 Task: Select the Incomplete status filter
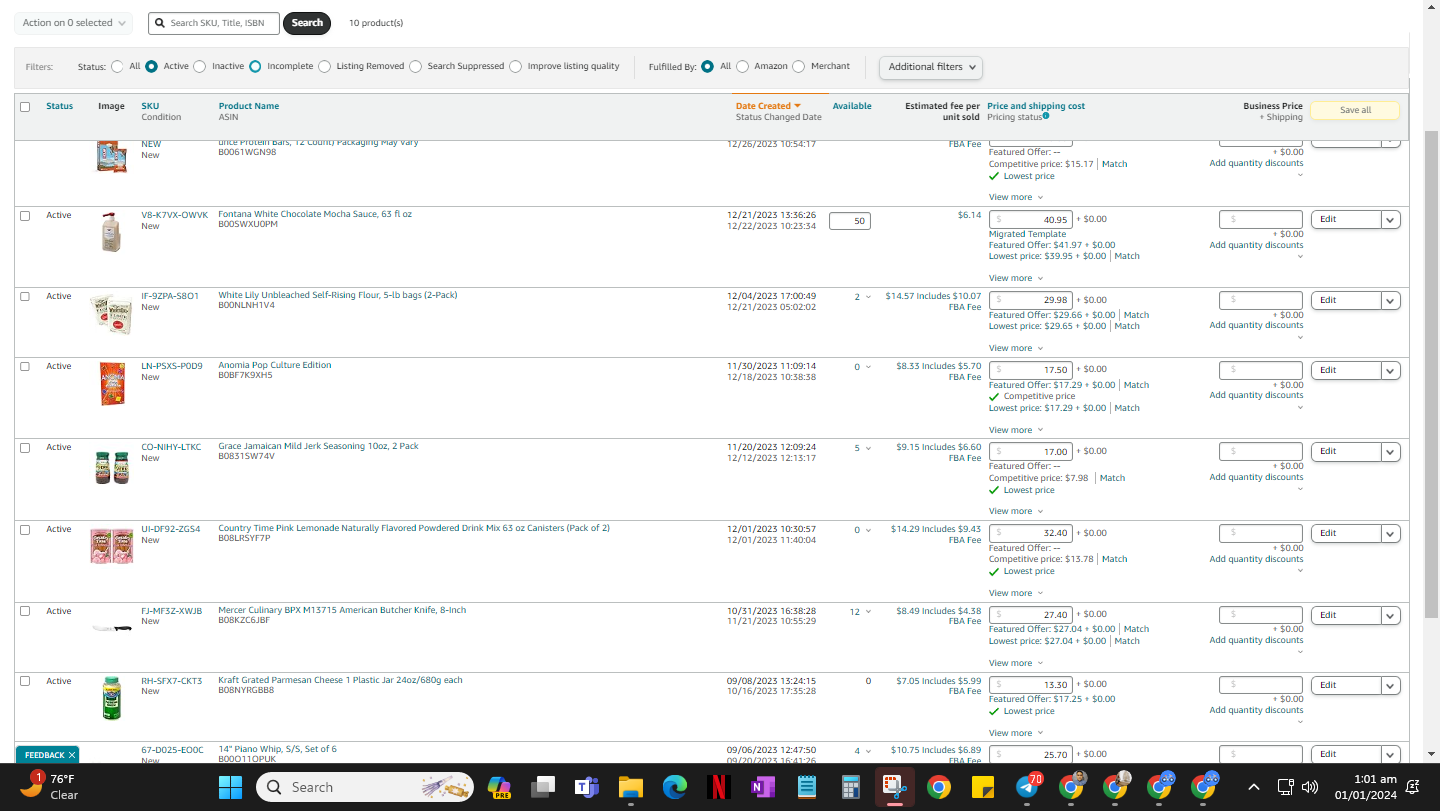tap(255, 67)
